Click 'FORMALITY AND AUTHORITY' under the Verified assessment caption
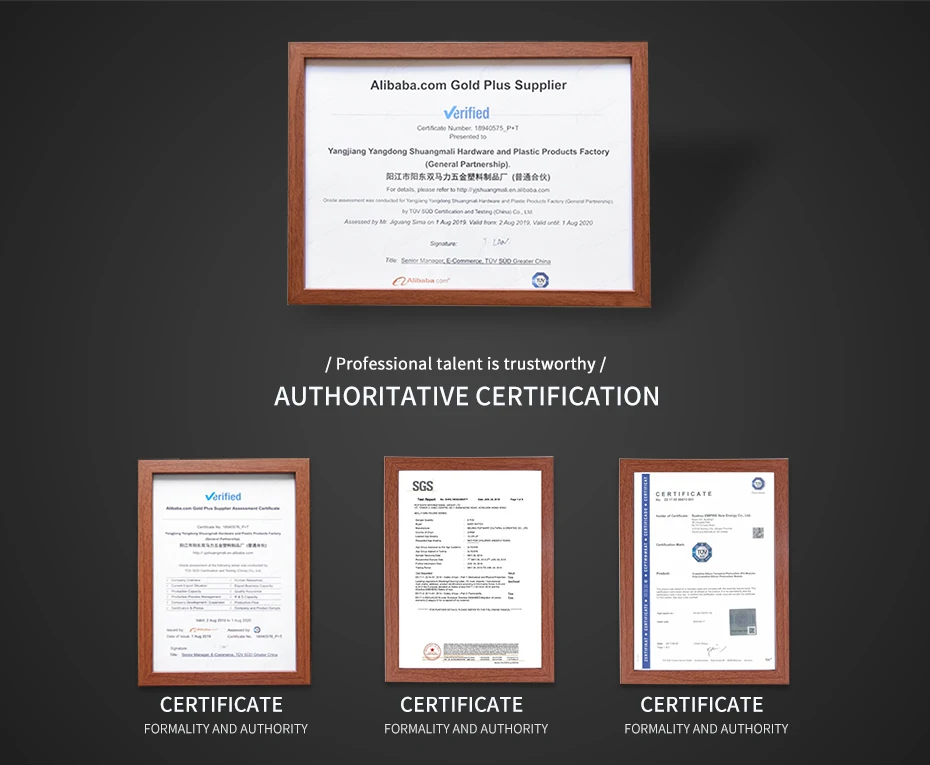Viewport: 930px width, 765px height. point(226,729)
